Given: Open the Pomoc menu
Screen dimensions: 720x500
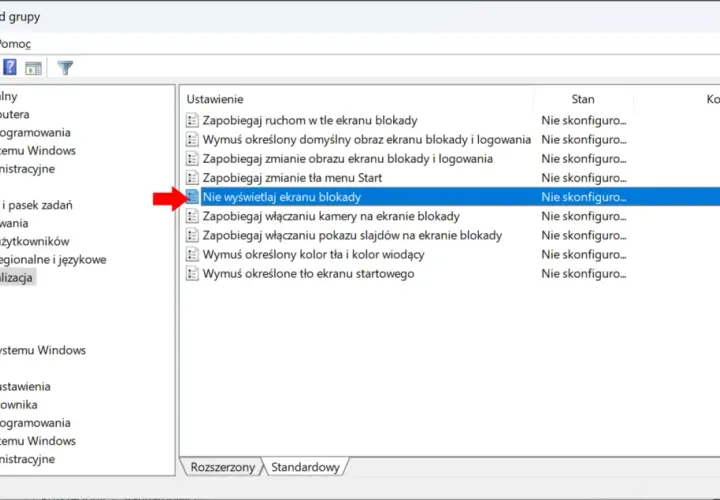Looking at the screenshot, I should pyautogui.click(x=15, y=44).
